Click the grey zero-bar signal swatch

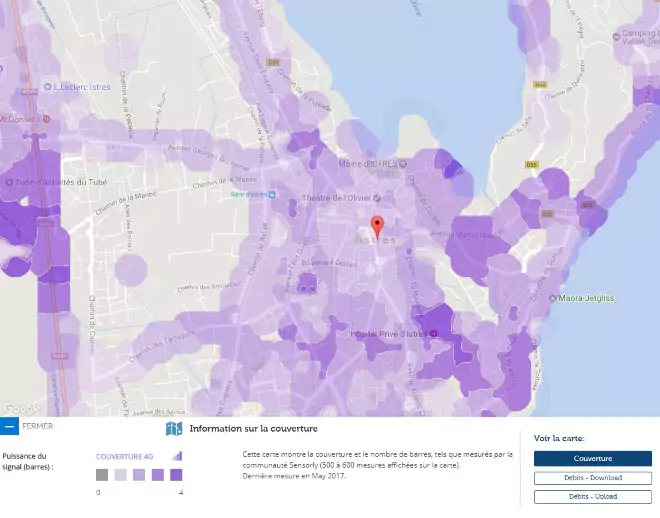(x=101, y=475)
